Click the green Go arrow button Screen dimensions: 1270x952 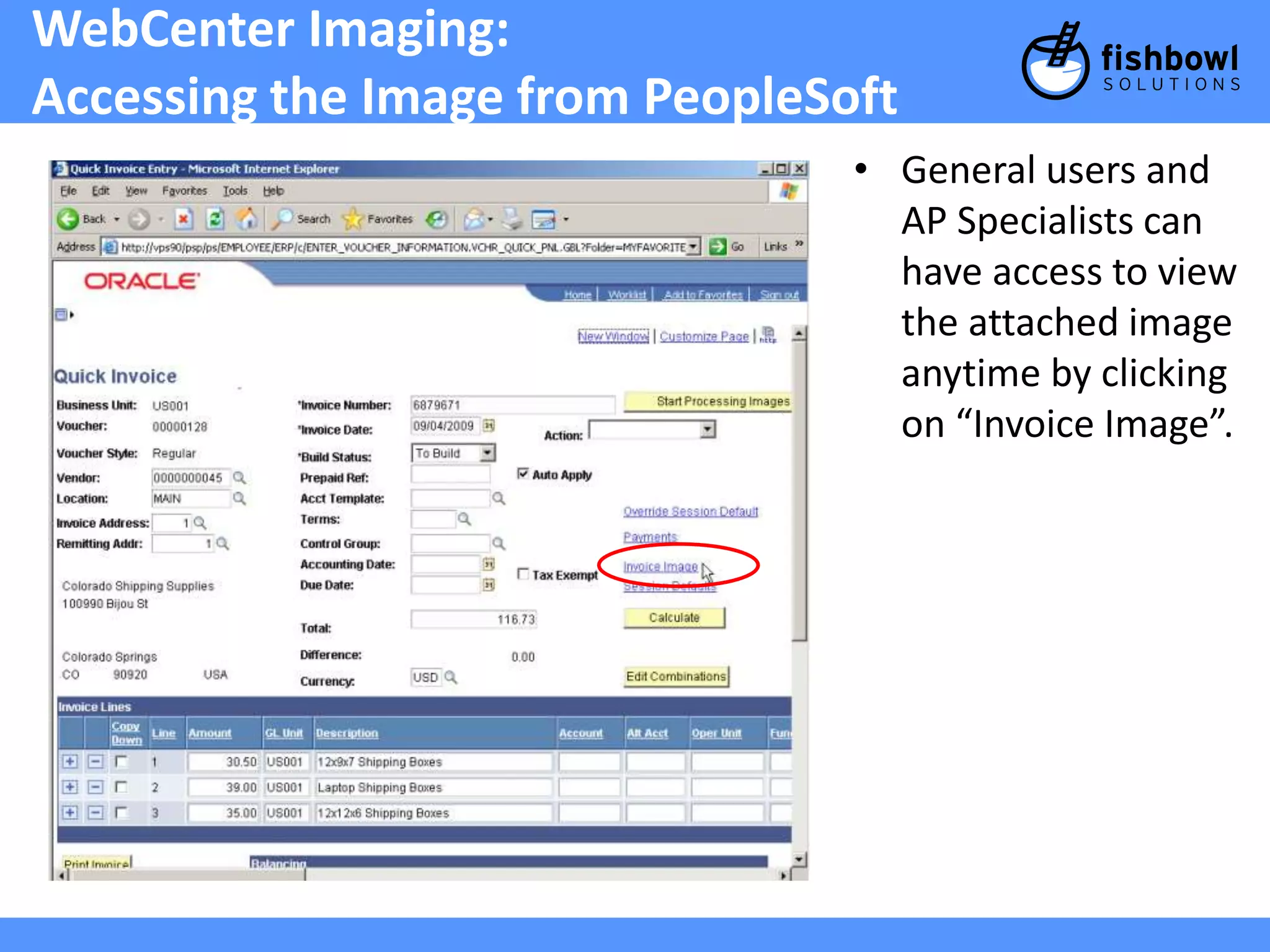[x=717, y=247]
